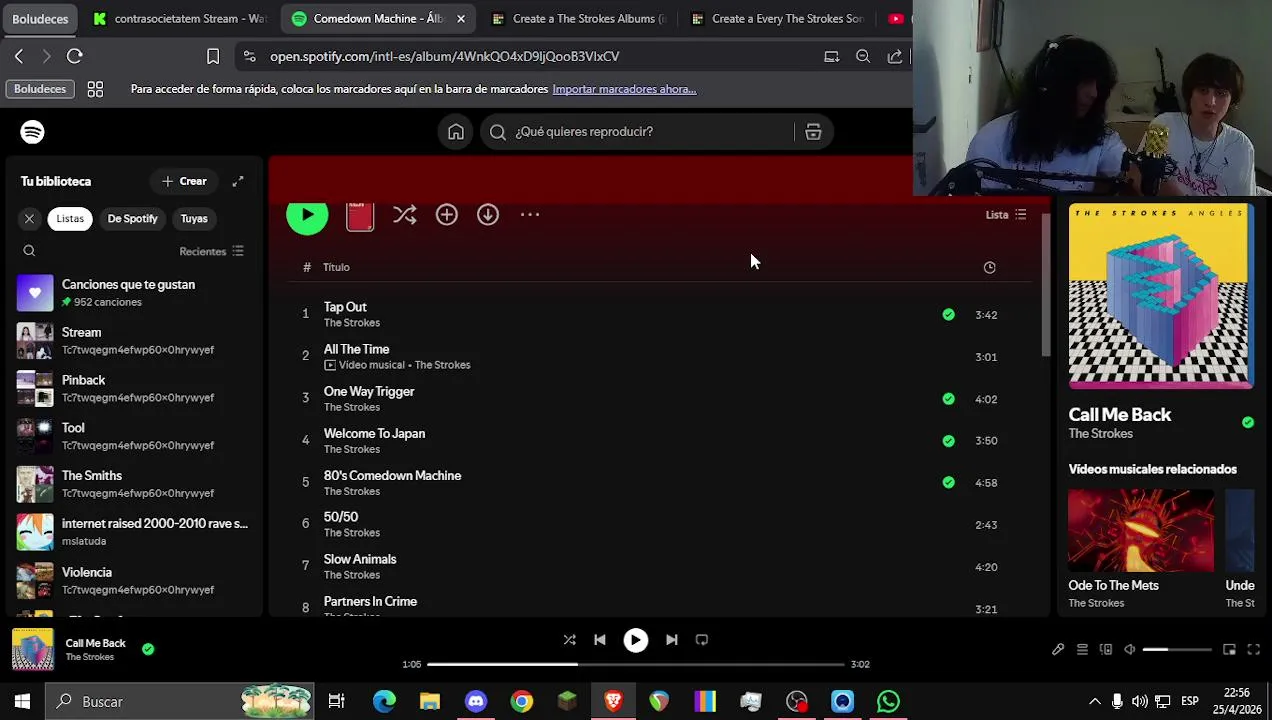Open the Browse icon beside search bar
The height and width of the screenshot is (720, 1272).
click(813, 132)
